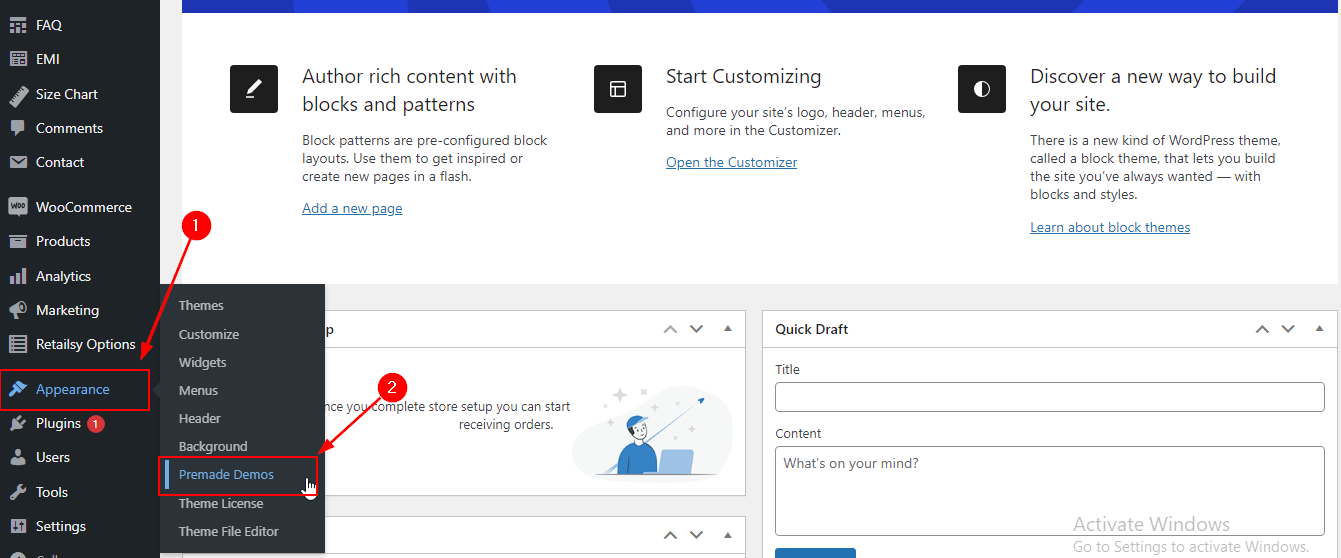Click the half-circle icon beside Discover a new way
The height and width of the screenshot is (558, 1341).
tap(982, 89)
